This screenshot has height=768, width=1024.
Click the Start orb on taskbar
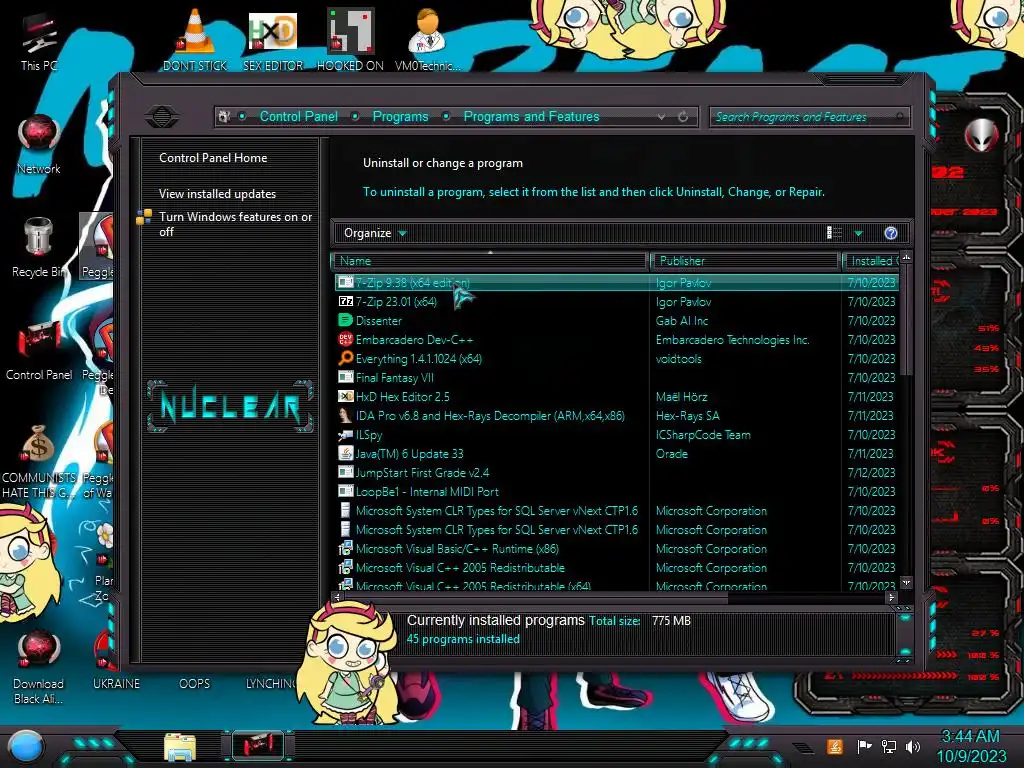[x=26, y=747]
